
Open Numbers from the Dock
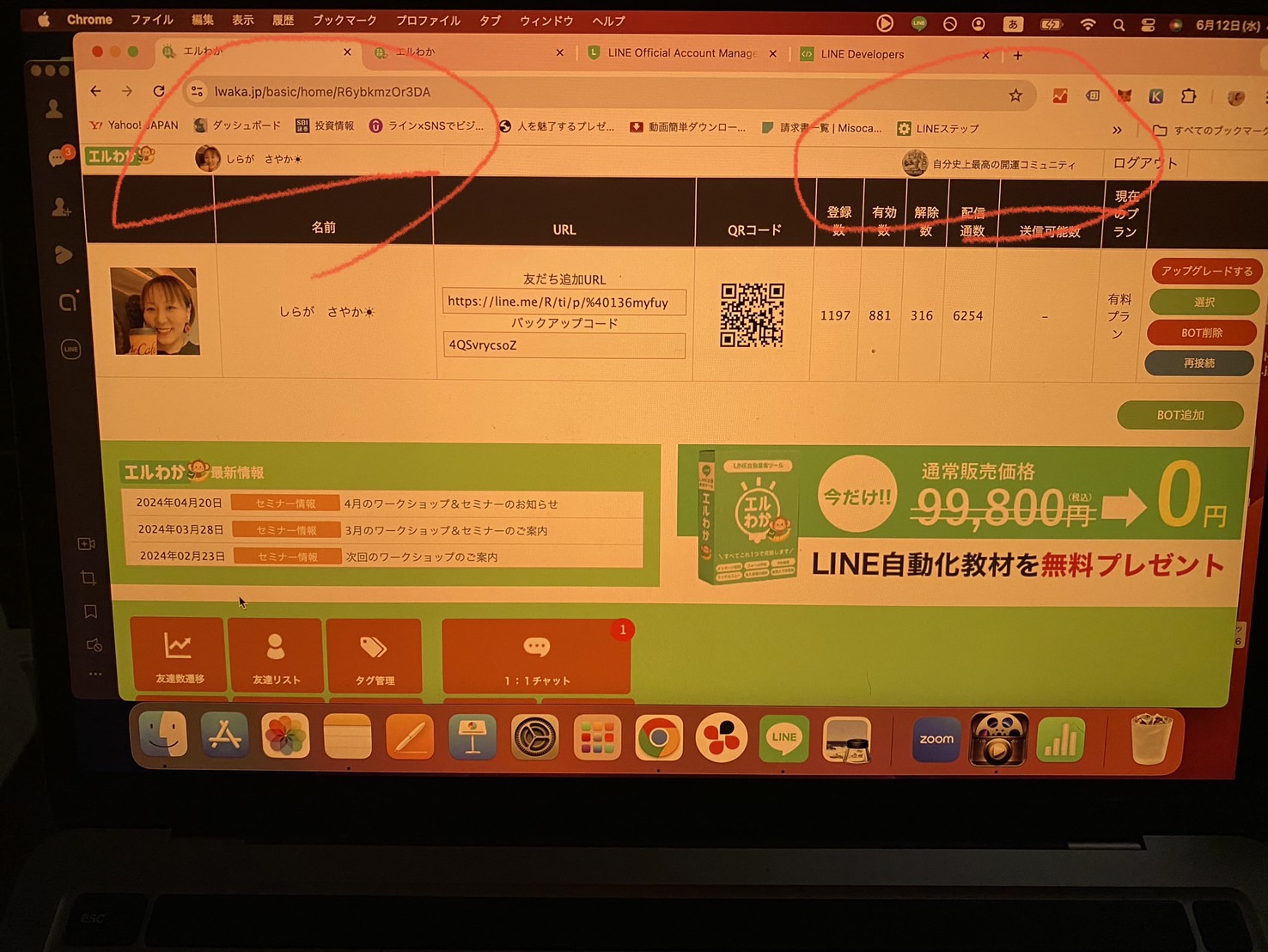coord(1061,739)
